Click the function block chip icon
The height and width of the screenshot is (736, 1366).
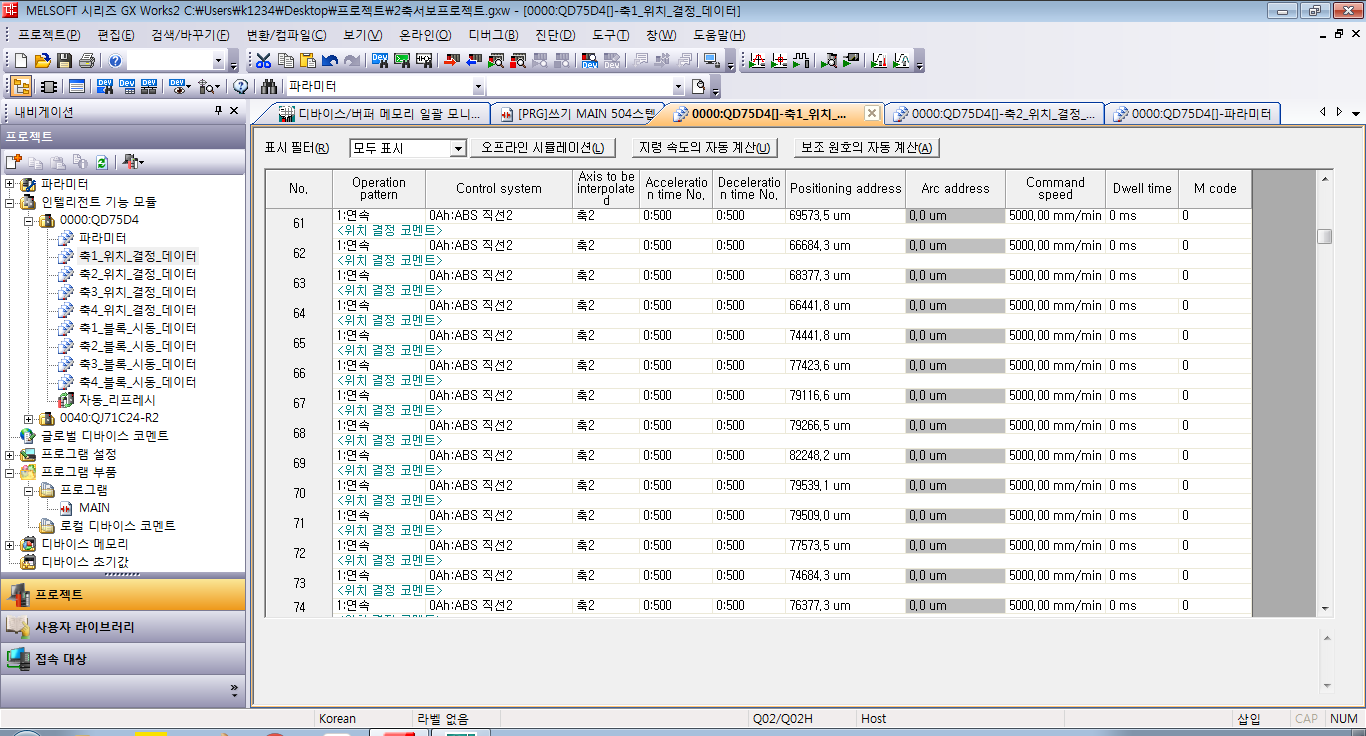(47, 86)
